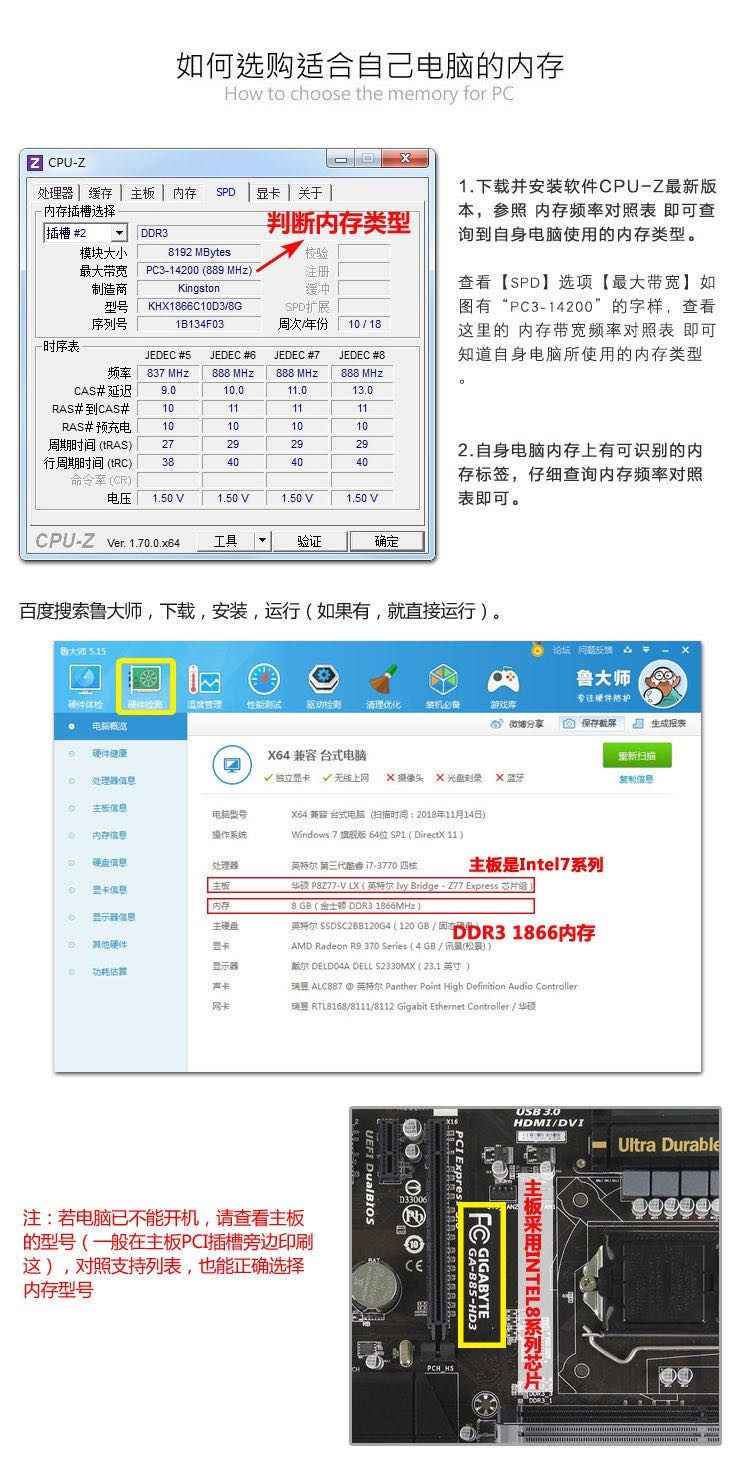
Task: Click the gold medal icon in Lu Dashi title bar
Action: point(537,650)
